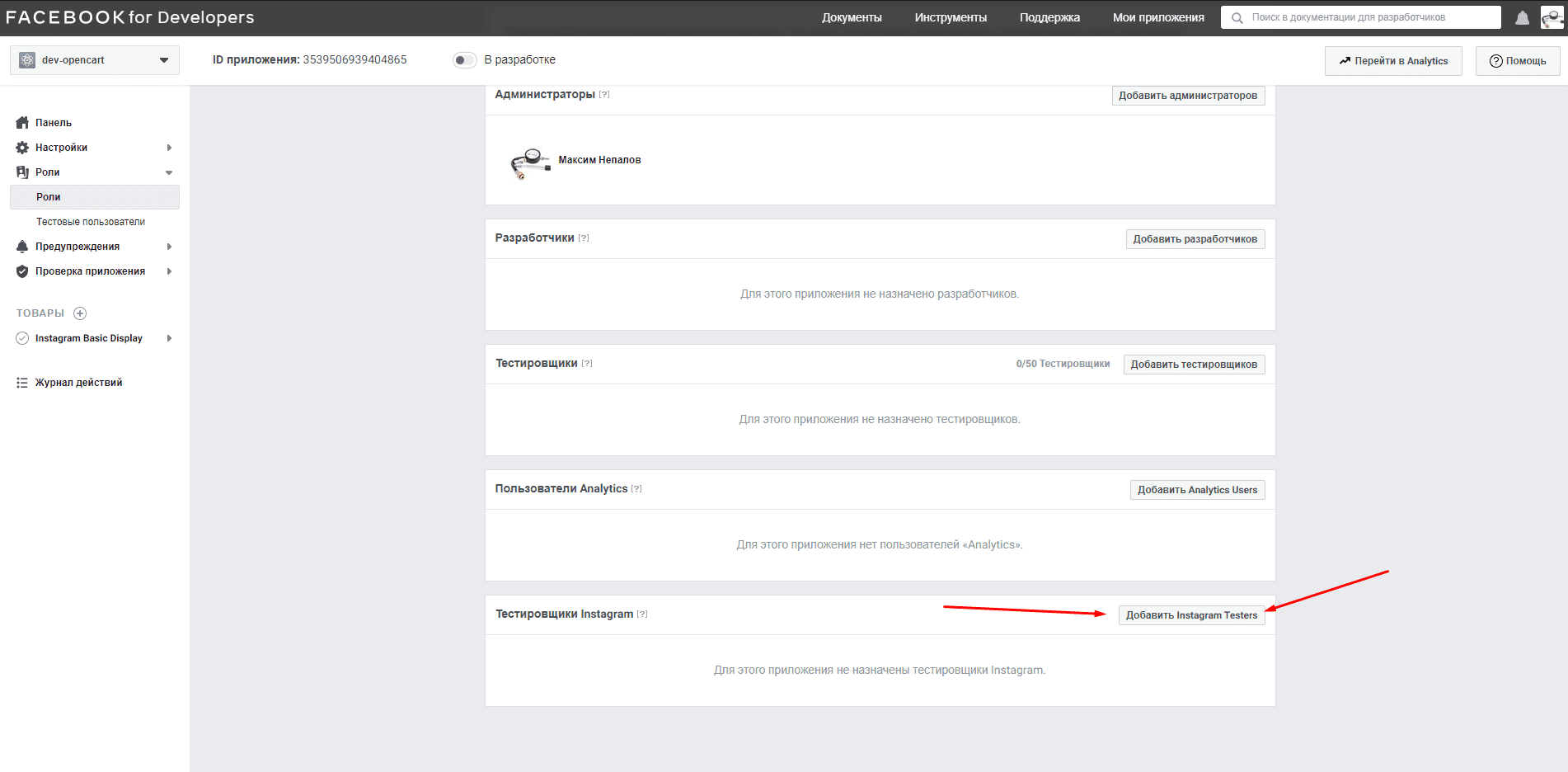Click the Facebook for Developers logo
Viewport: 1568px width, 772px height.
(x=129, y=17)
